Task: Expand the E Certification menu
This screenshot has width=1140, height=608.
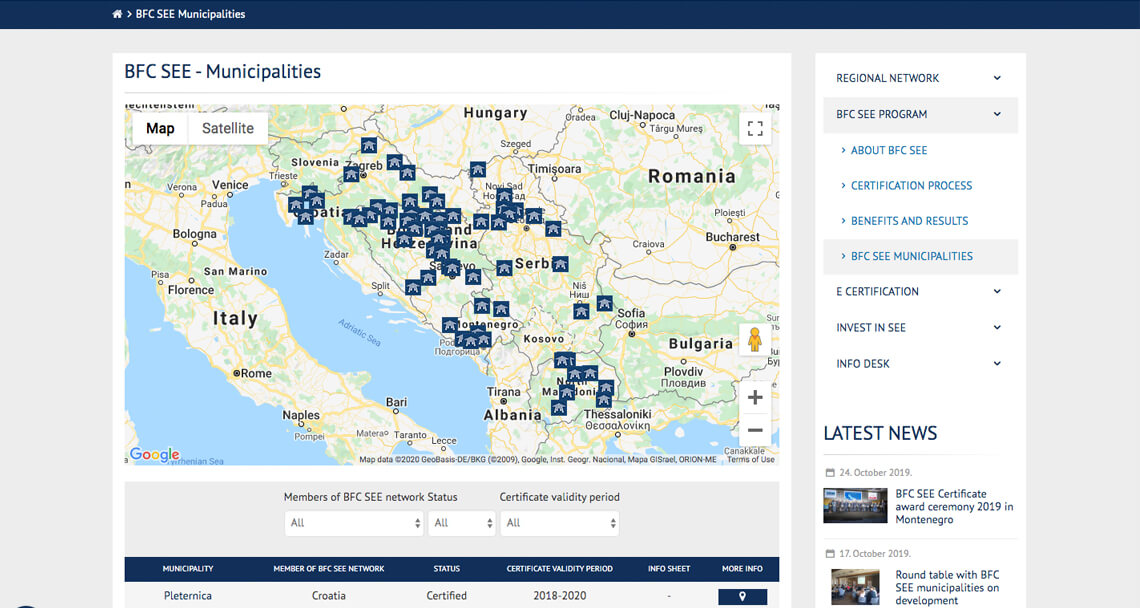Action: coord(920,292)
